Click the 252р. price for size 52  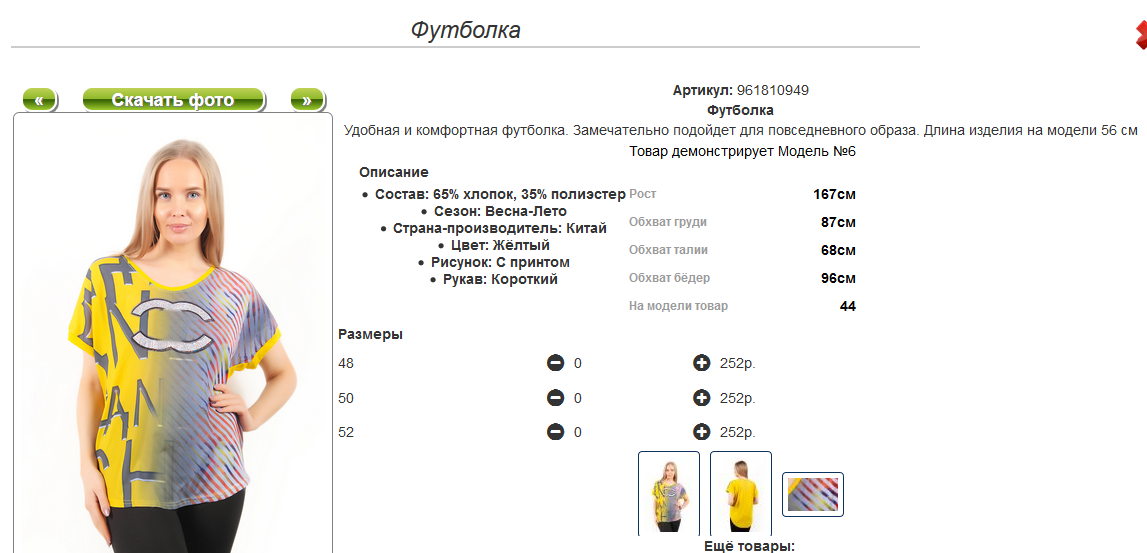coord(737,432)
